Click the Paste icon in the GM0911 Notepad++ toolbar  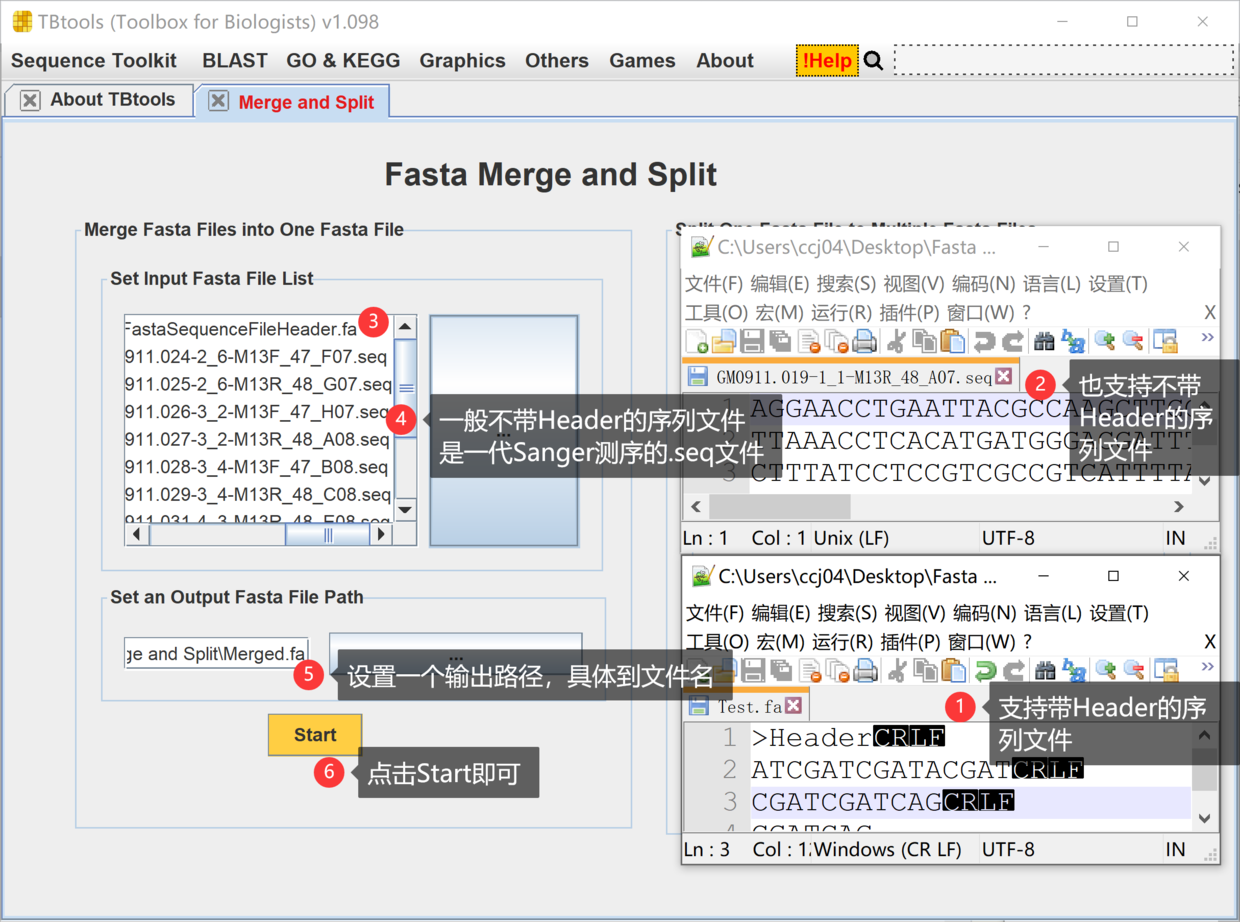953,341
